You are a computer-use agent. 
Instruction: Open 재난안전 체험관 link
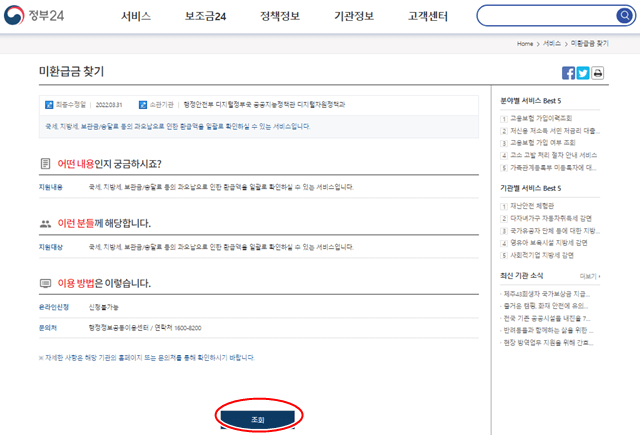(532, 206)
